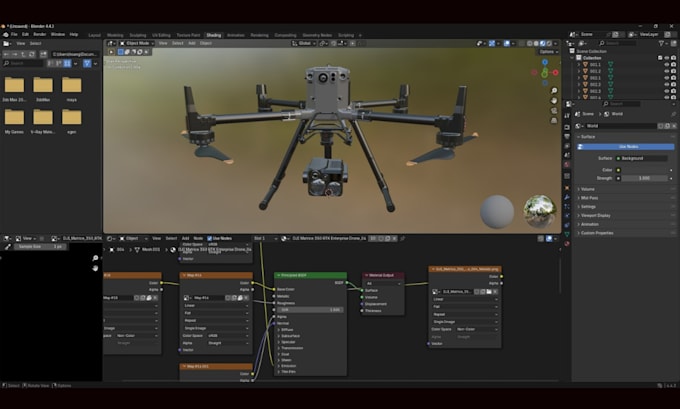The height and width of the screenshot is (409, 680).
Task: Open the Slot 1 dropdown in node editor
Action: (265, 239)
